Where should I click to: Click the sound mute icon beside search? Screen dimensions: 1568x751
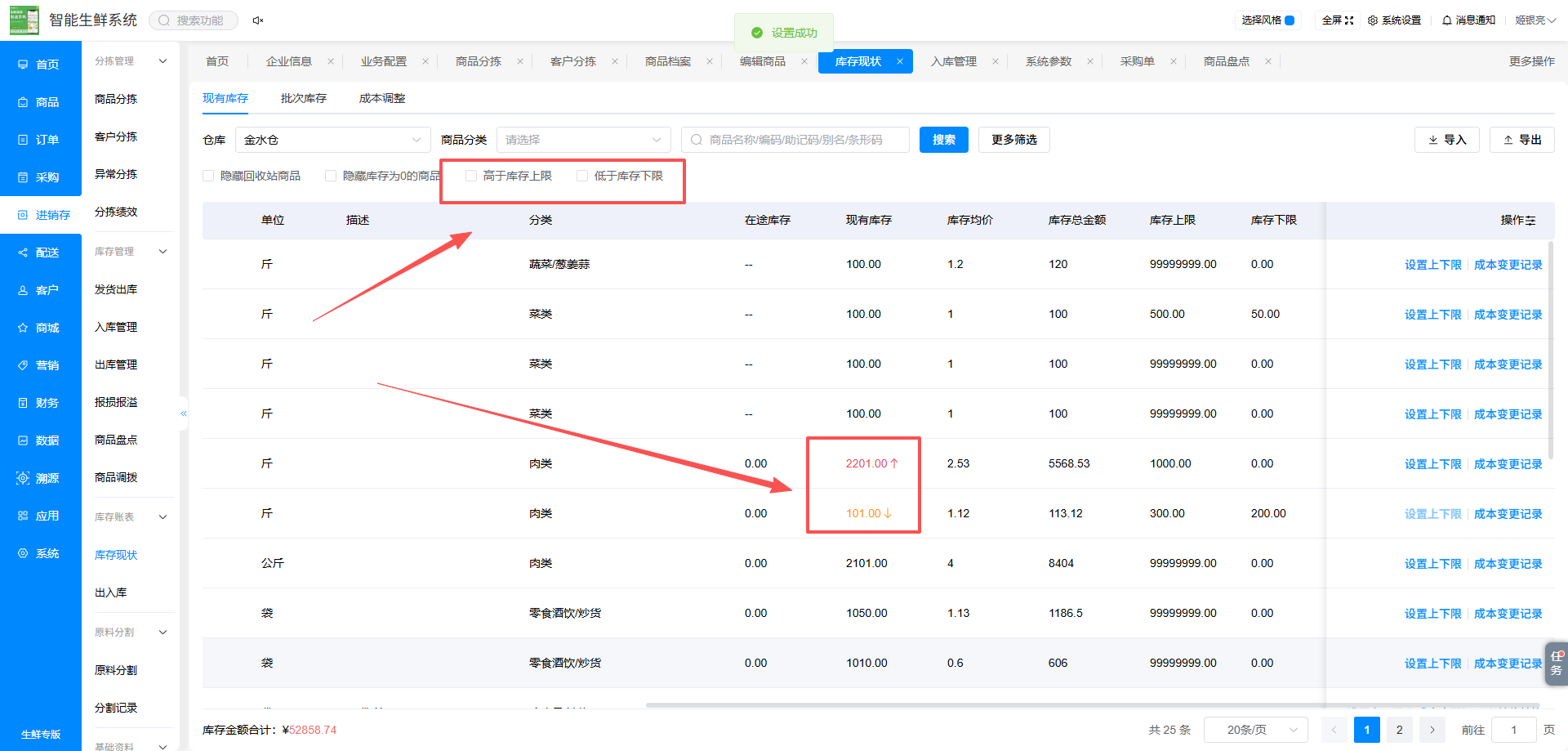click(258, 20)
